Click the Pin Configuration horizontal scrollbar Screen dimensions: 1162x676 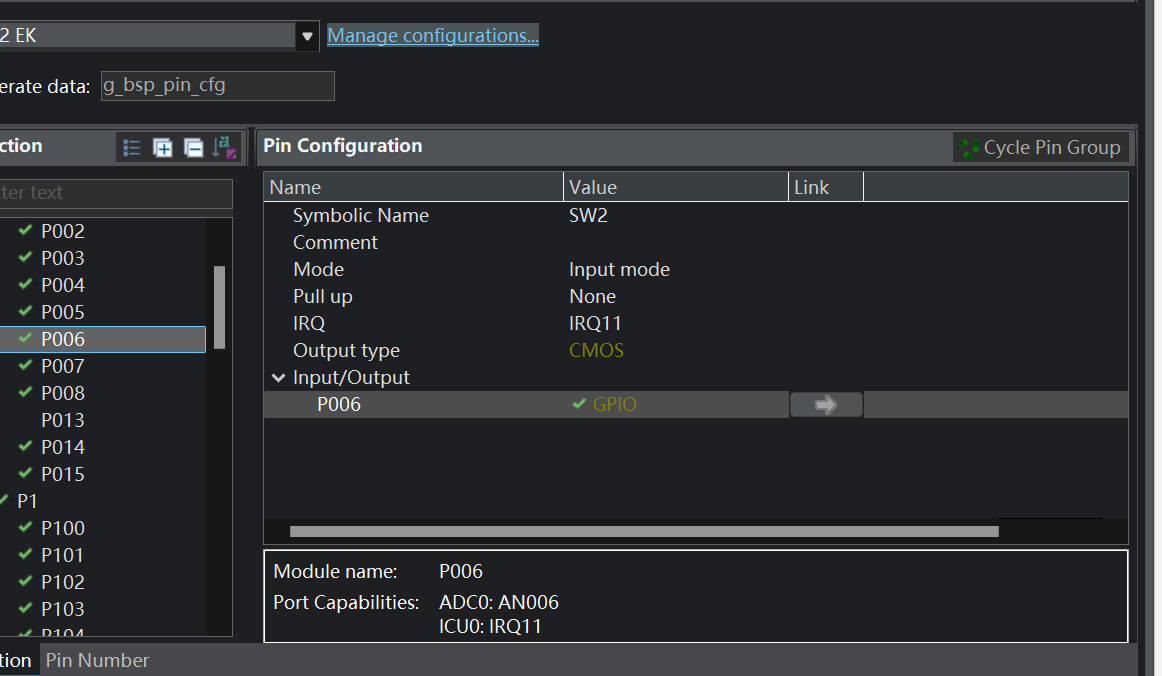click(644, 531)
